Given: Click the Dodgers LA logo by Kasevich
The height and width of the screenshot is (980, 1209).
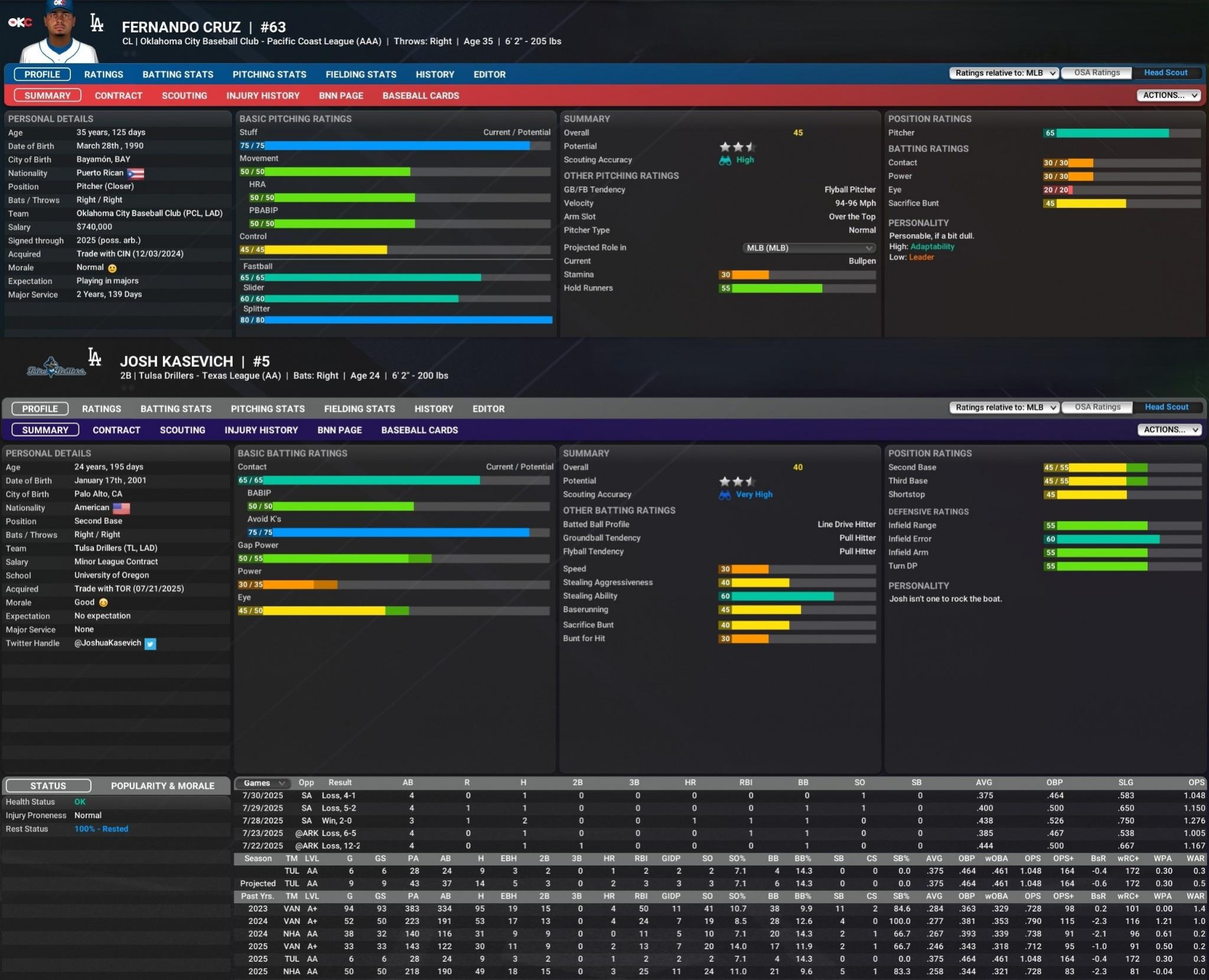Looking at the screenshot, I should pyautogui.click(x=94, y=357).
